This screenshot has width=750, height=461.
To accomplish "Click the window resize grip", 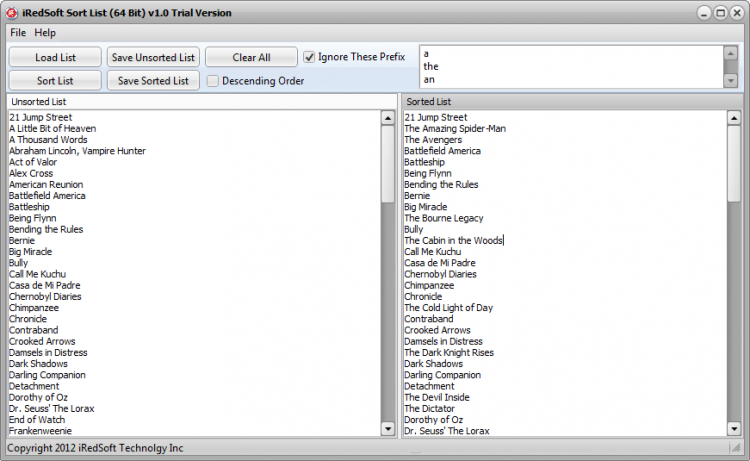I will pyautogui.click(x=736, y=448).
